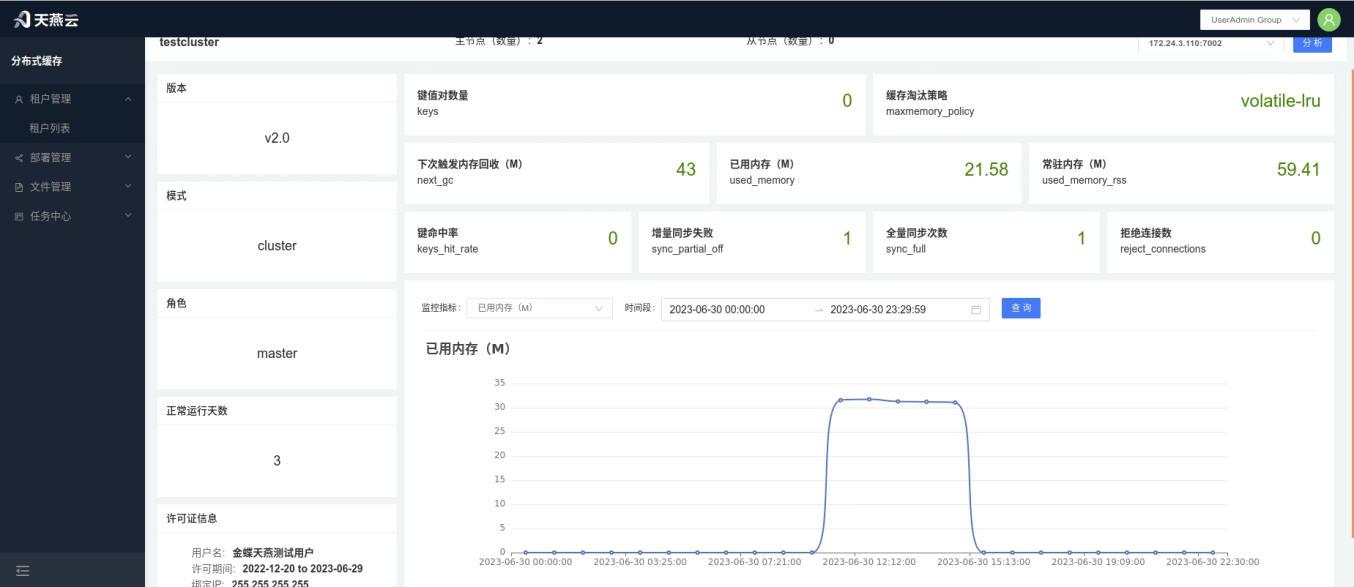Click the license user 金蝶天燕测试用户
Screen dimensions: 1354x587
[x=272, y=552]
